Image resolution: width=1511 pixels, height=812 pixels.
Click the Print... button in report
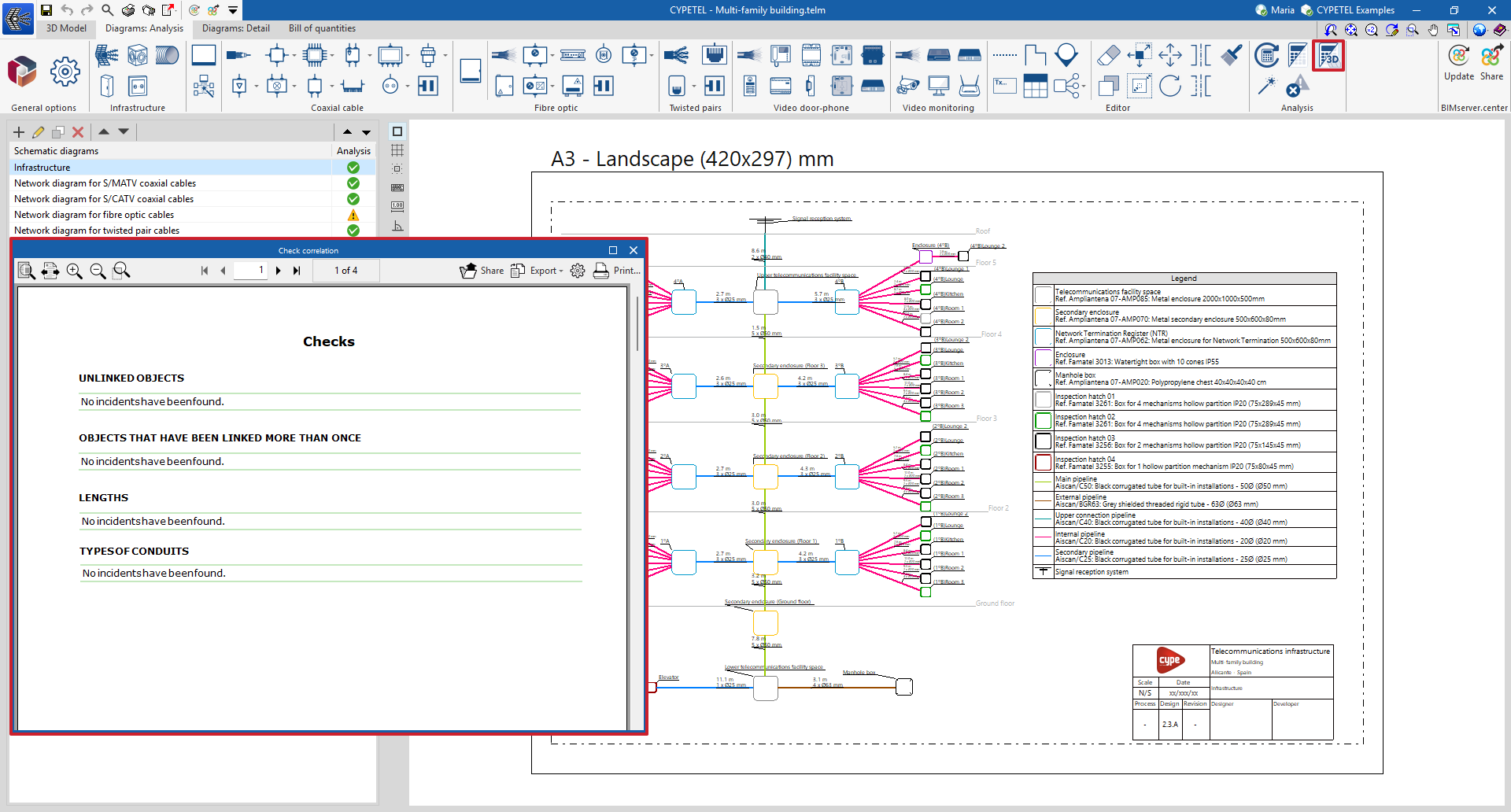coord(617,271)
